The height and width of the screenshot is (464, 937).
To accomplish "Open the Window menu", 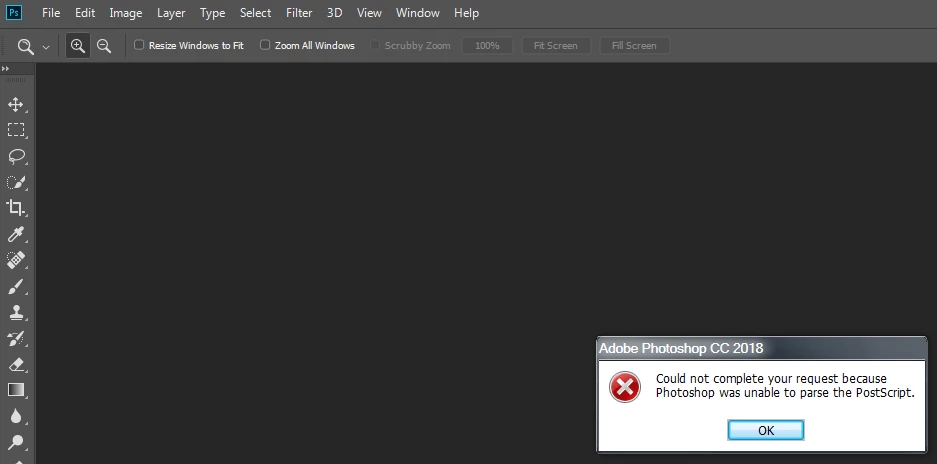I will [x=418, y=13].
